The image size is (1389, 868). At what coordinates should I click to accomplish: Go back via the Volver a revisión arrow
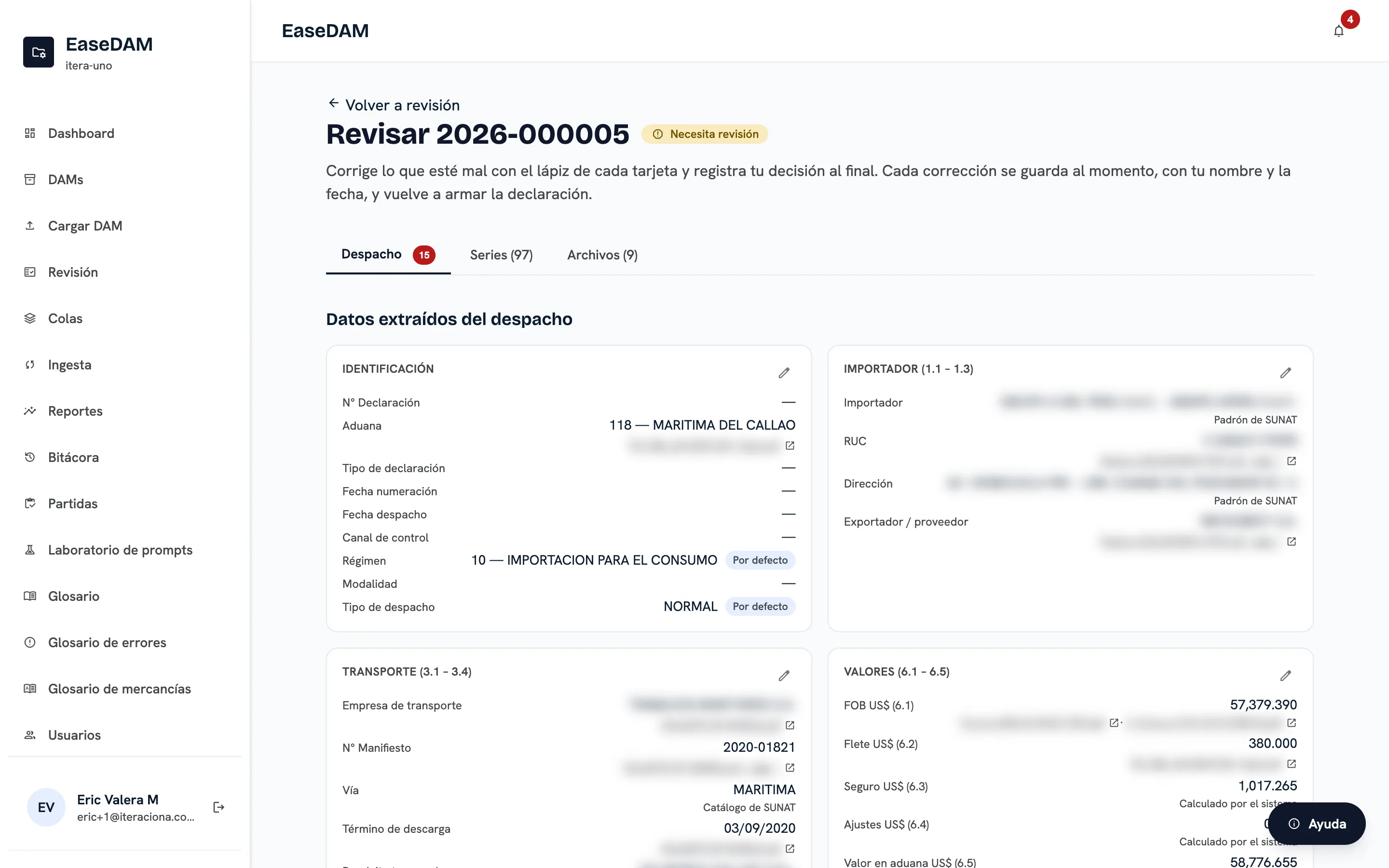click(333, 103)
